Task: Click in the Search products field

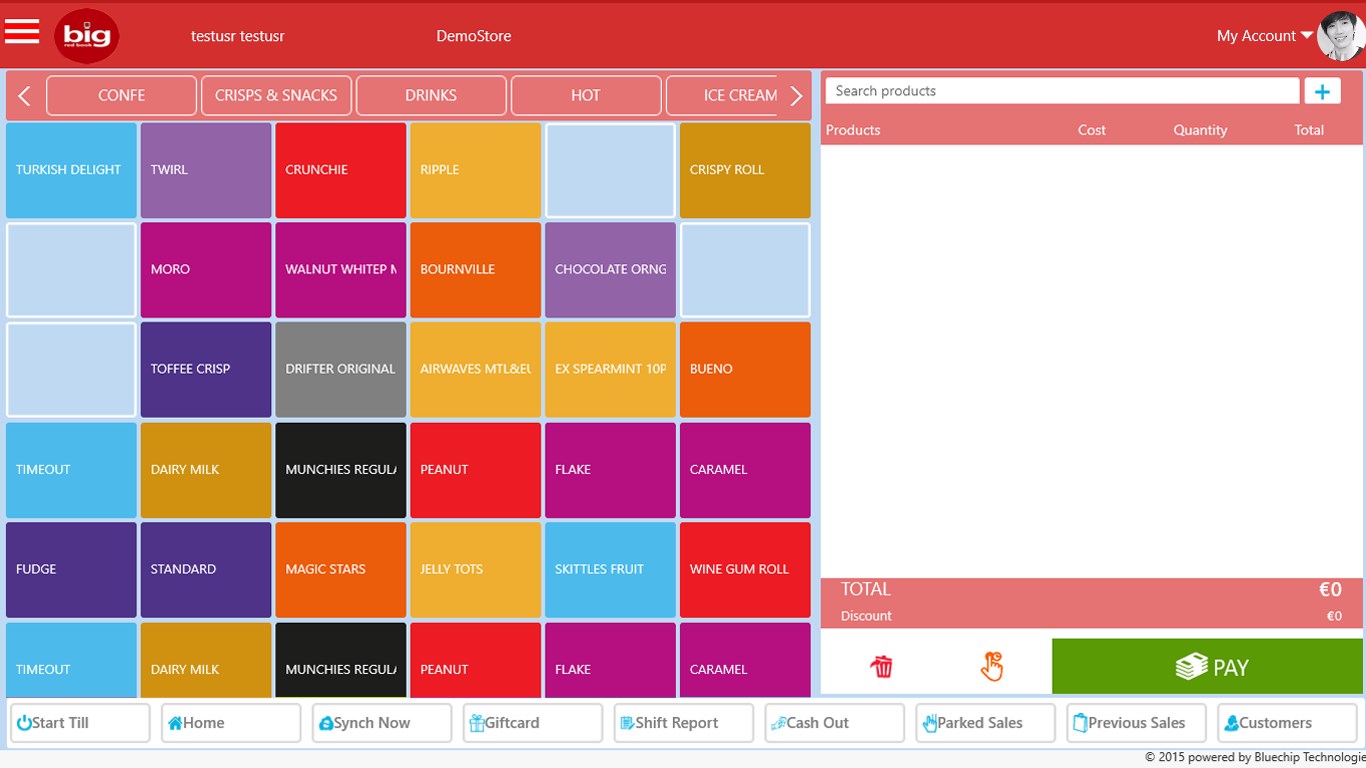Action: click(1062, 91)
